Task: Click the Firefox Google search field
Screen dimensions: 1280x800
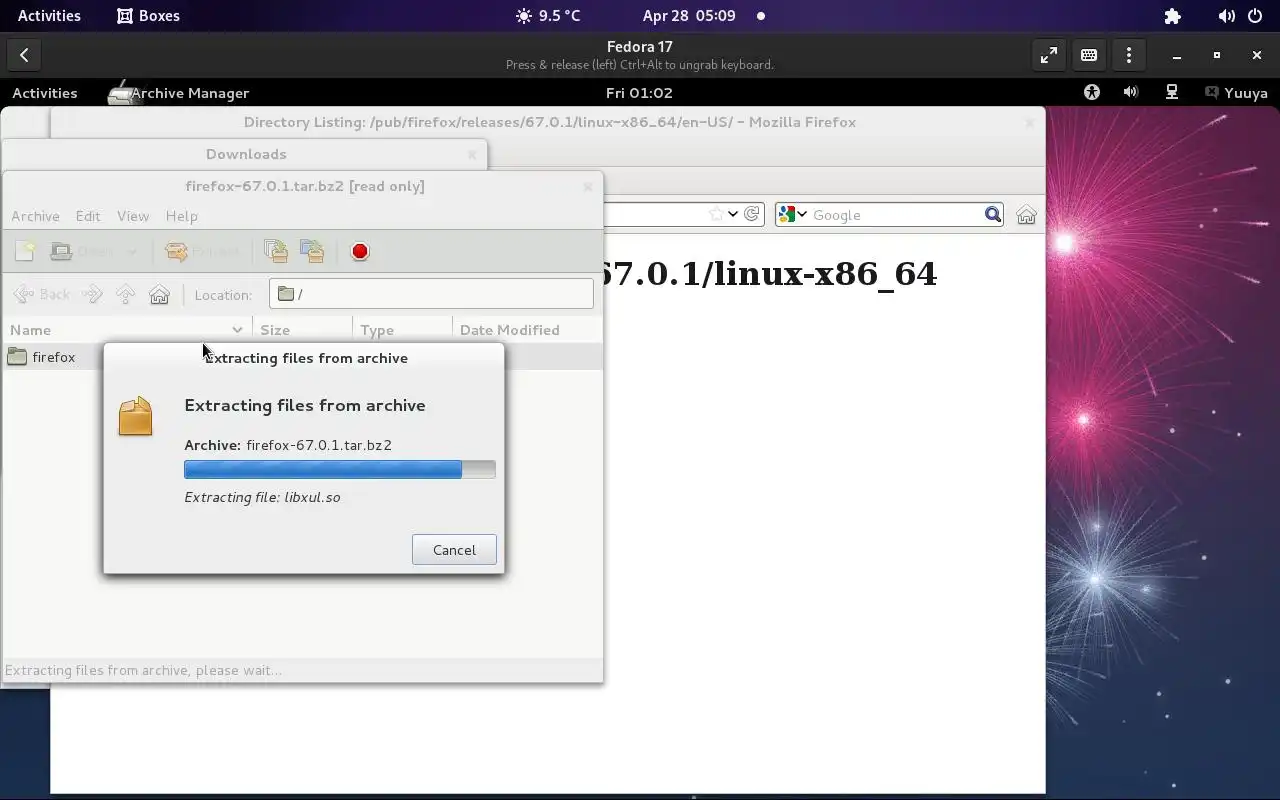Action: pyautogui.click(x=895, y=215)
